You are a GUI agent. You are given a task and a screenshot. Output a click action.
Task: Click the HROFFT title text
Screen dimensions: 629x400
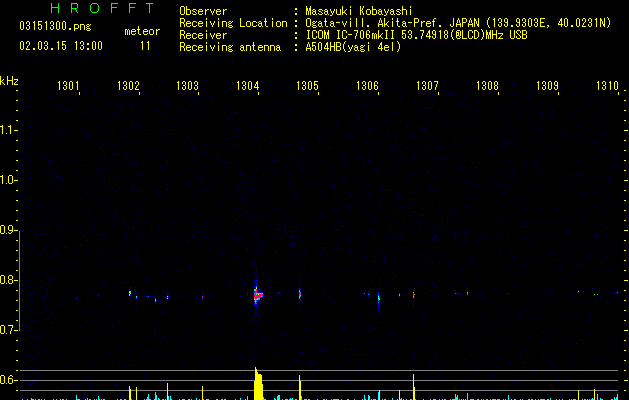tap(103, 8)
